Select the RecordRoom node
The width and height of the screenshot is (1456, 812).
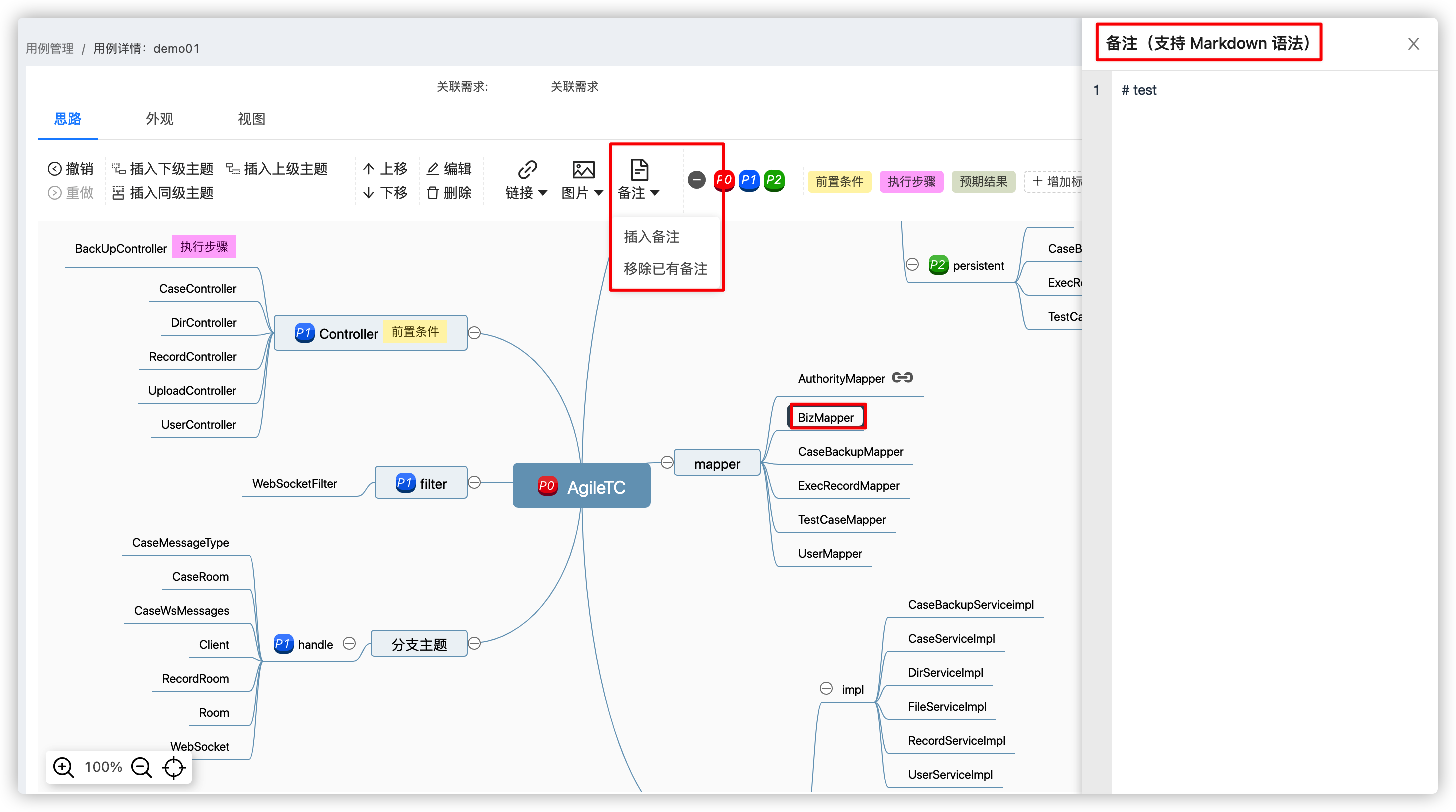(195, 678)
